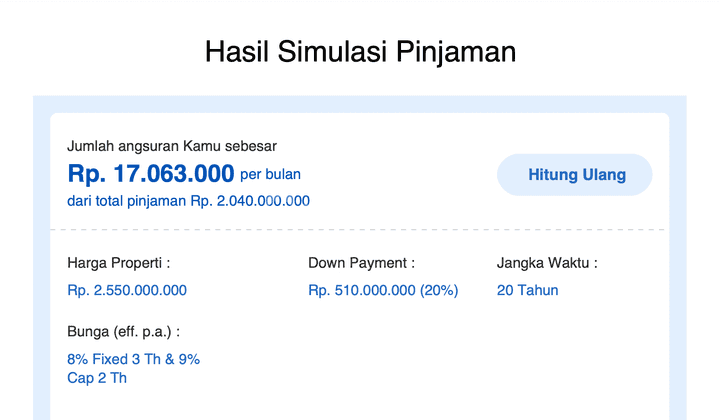Image resolution: width=720 pixels, height=420 pixels.
Task: Select the Rp. 2.550.000.000 property price
Action: point(127,290)
